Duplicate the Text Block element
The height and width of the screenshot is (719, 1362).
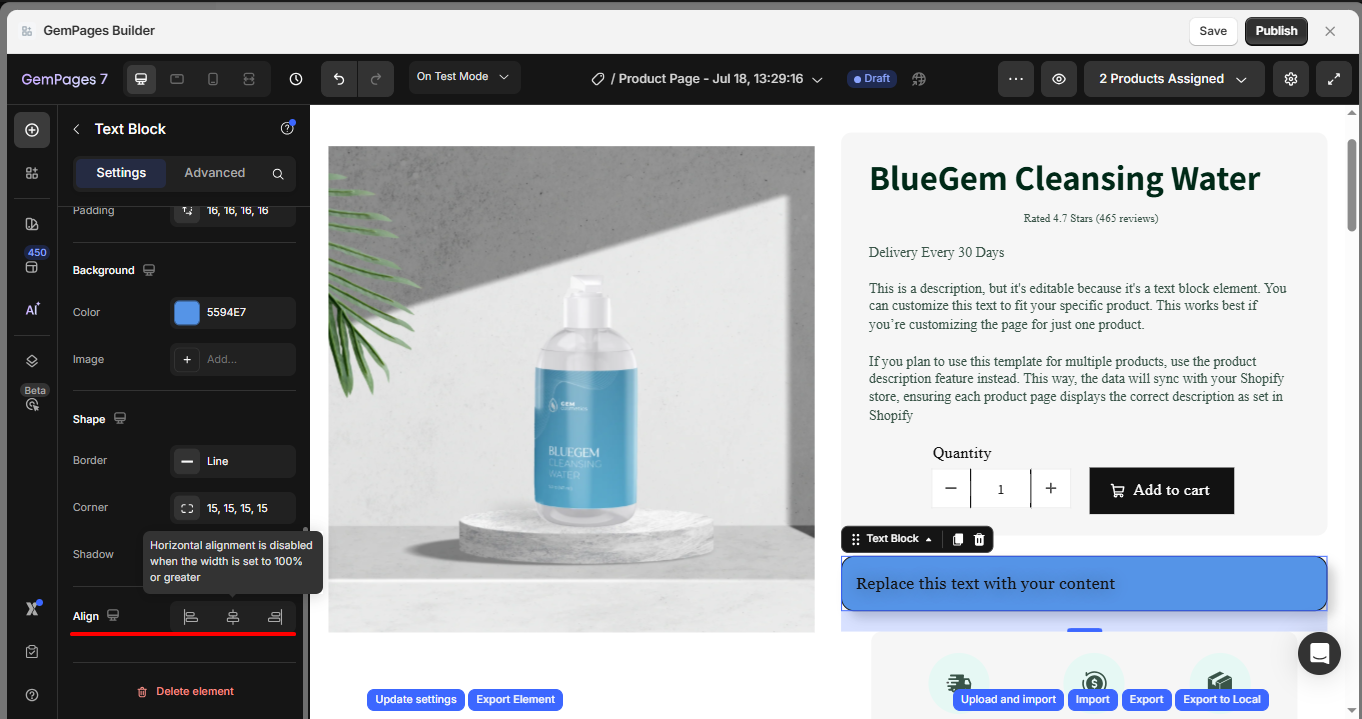pyautogui.click(x=957, y=539)
